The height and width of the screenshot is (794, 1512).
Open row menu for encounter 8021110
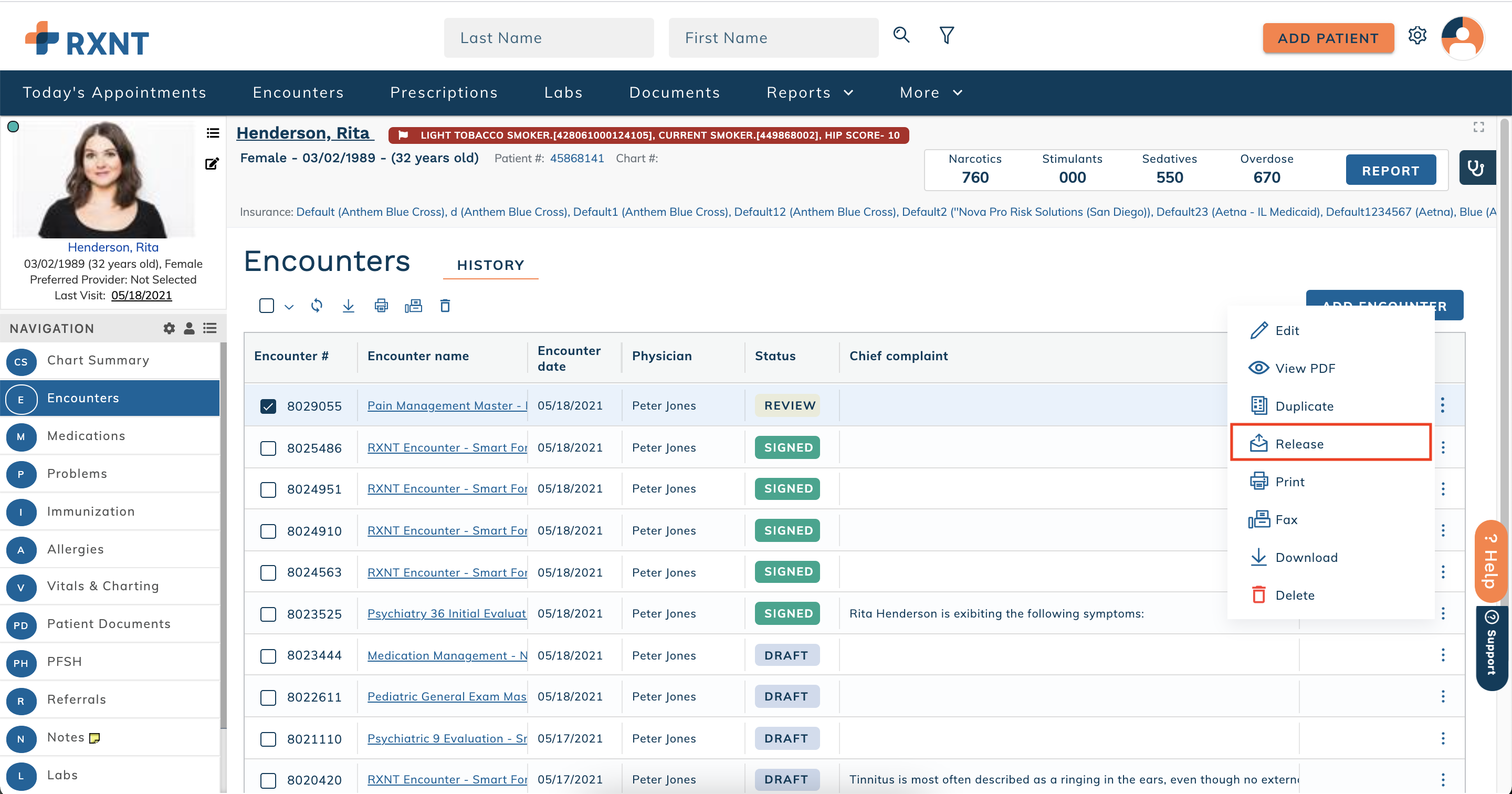1442,738
